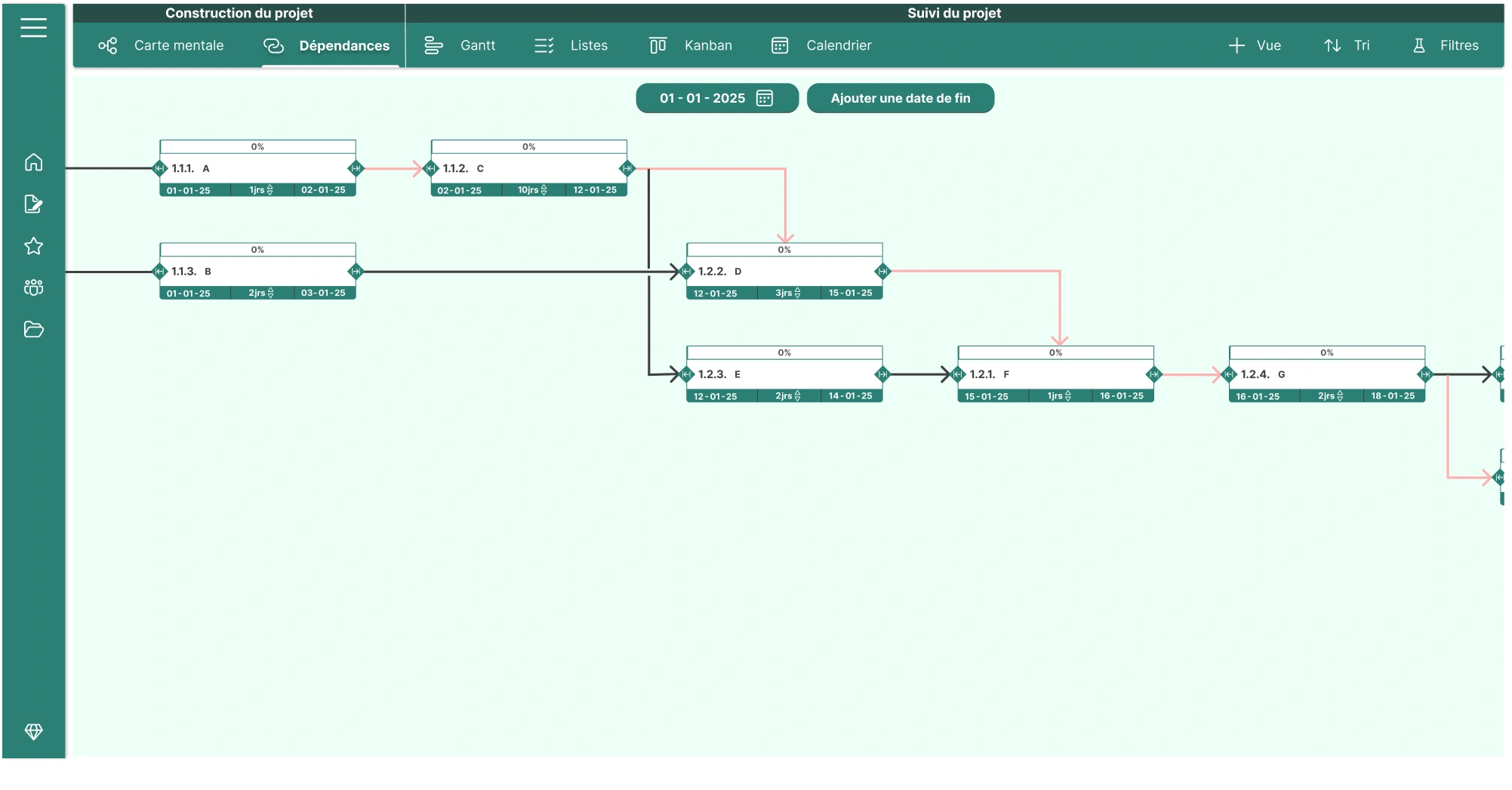Click output connector of task 1.1.3. B

(356, 271)
